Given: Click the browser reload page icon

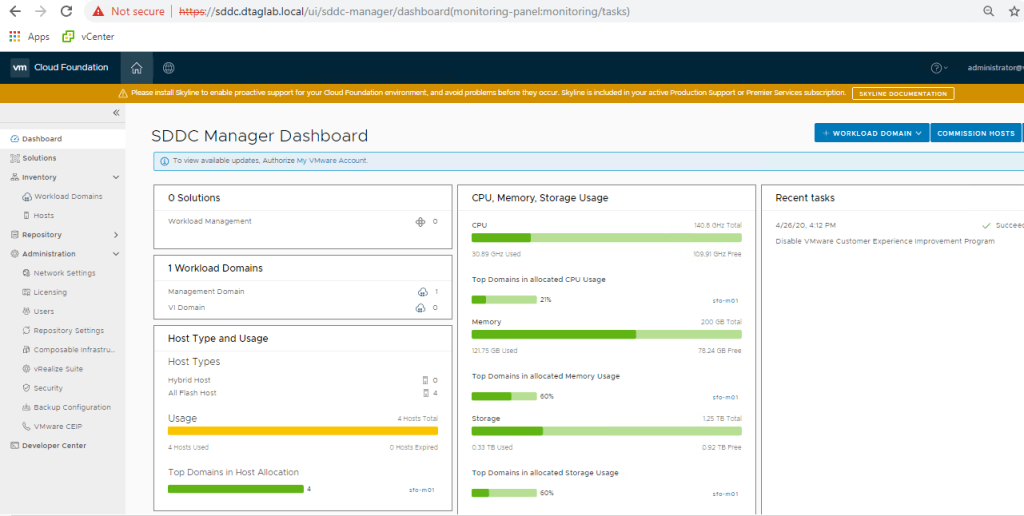Looking at the screenshot, I should [x=66, y=11].
